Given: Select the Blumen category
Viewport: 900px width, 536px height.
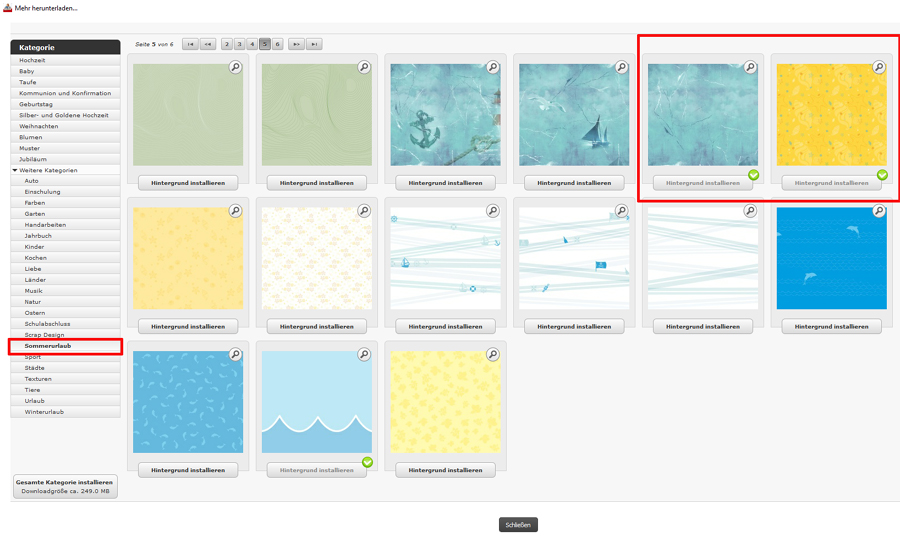Looking at the screenshot, I should 65,137.
